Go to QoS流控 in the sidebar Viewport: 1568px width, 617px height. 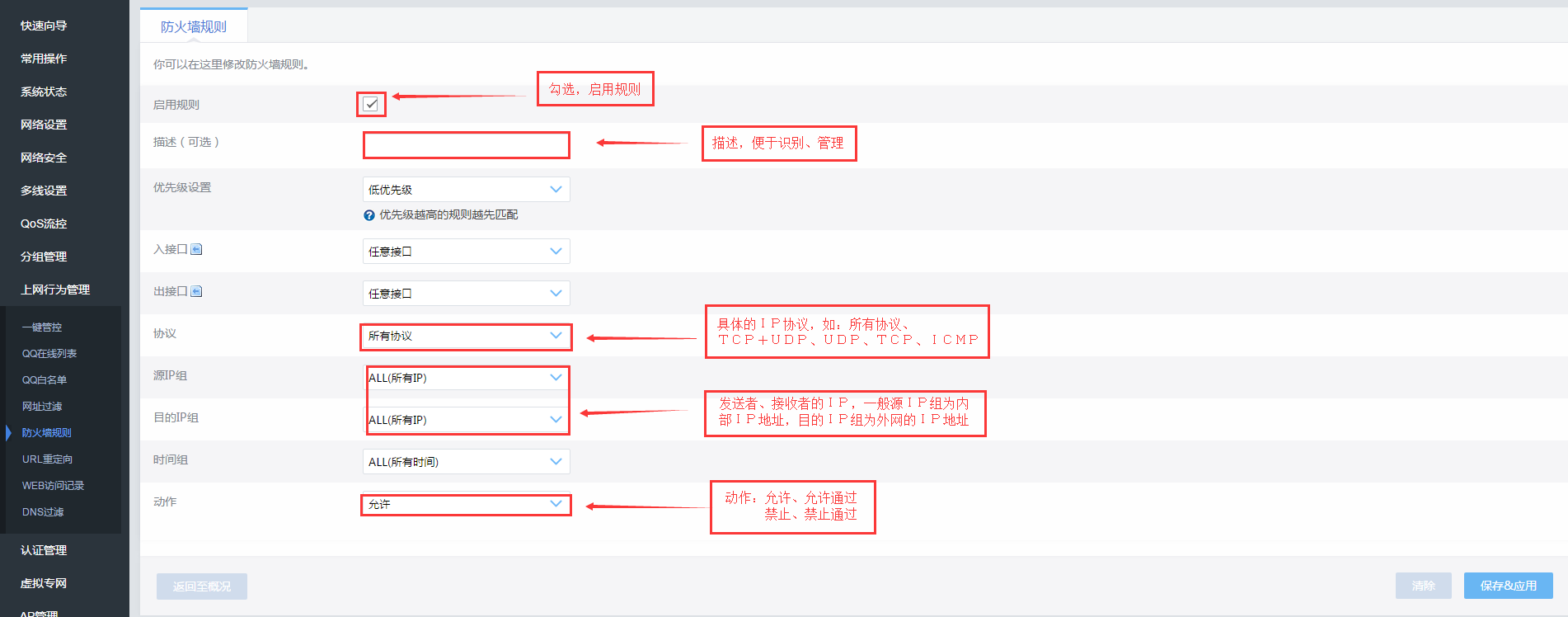click(x=44, y=224)
